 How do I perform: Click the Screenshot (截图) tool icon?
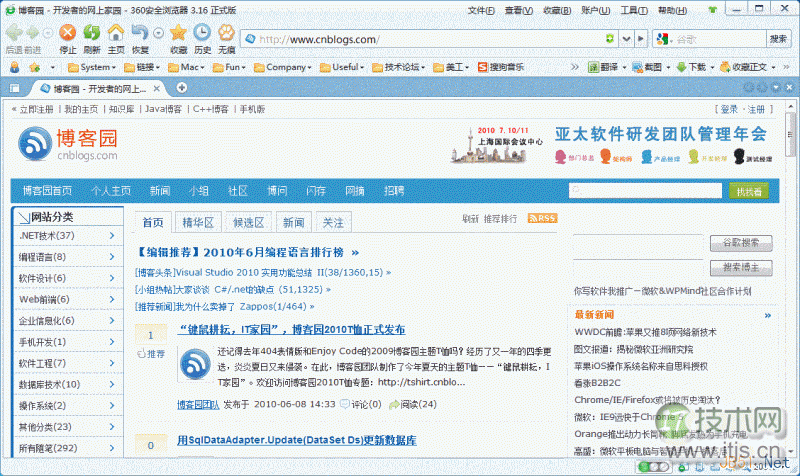coord(637,67)
